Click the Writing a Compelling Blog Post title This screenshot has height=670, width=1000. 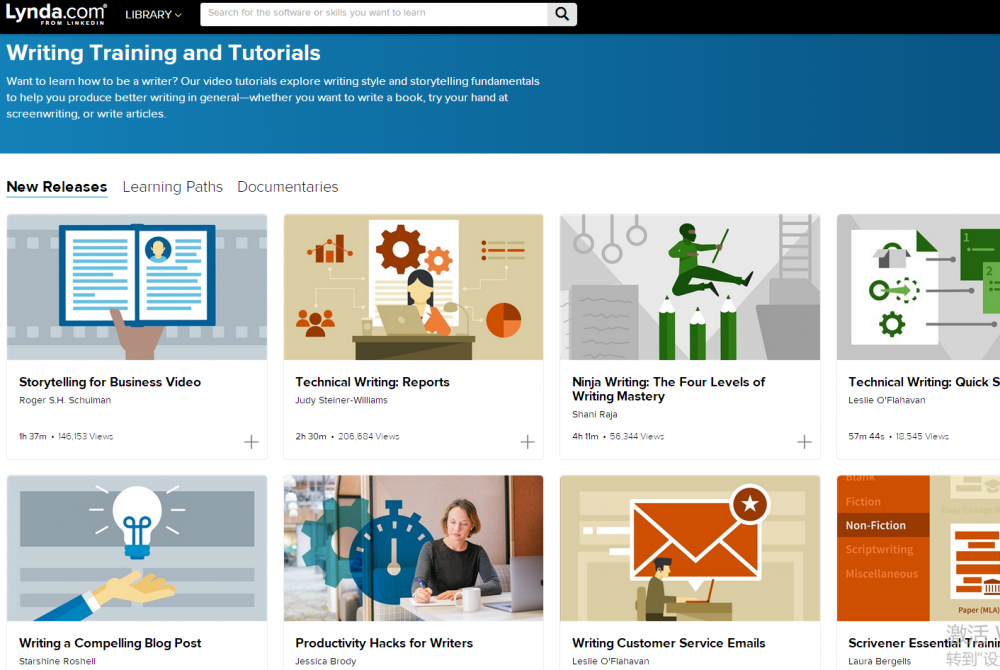coord(110,643)
